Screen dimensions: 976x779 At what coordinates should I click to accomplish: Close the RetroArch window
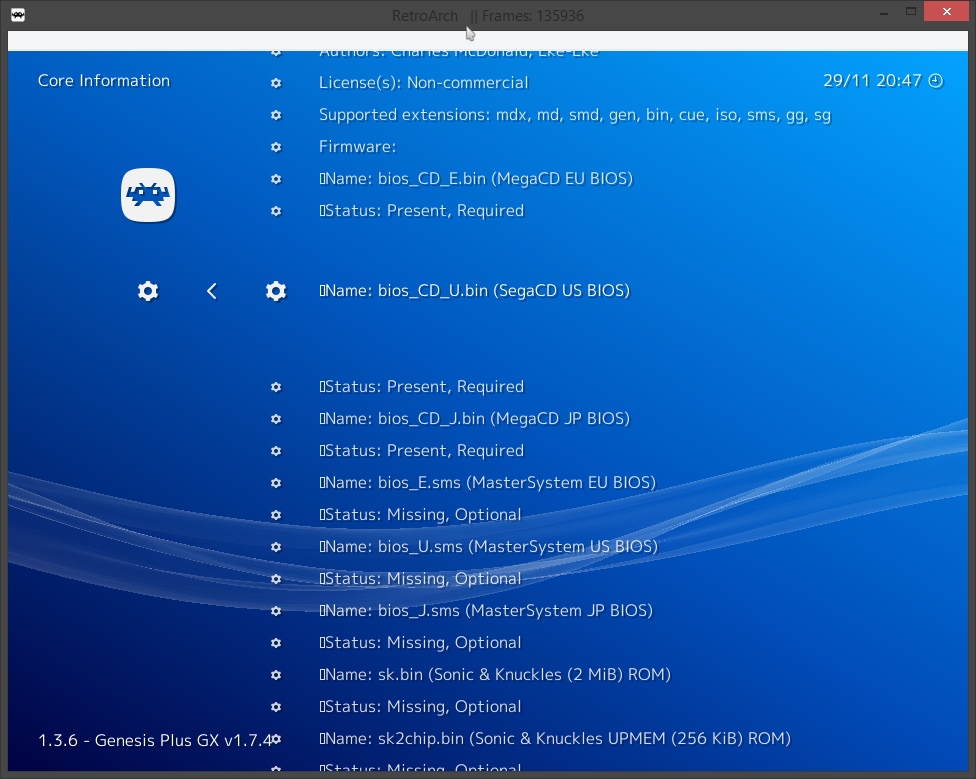(x=946, y=11)
